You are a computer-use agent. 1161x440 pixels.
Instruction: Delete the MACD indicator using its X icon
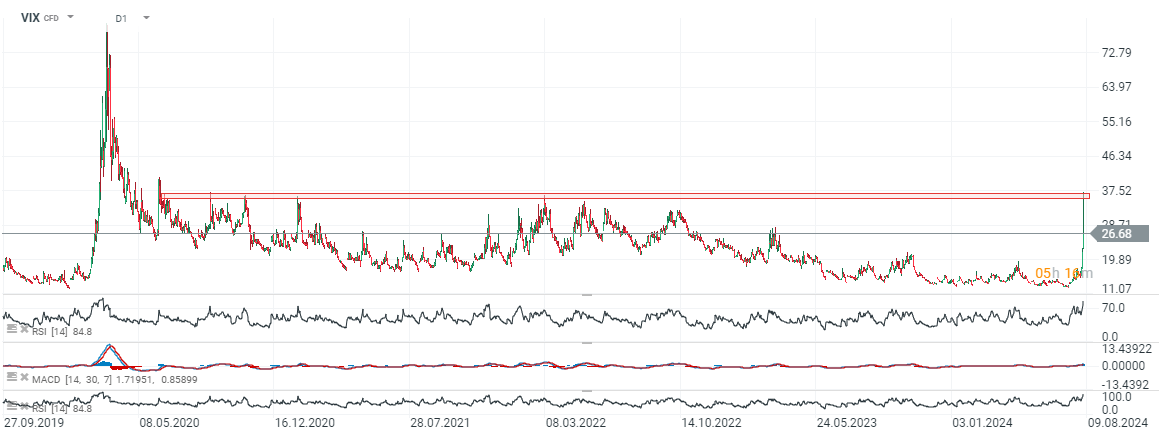(x=24, y=377)
